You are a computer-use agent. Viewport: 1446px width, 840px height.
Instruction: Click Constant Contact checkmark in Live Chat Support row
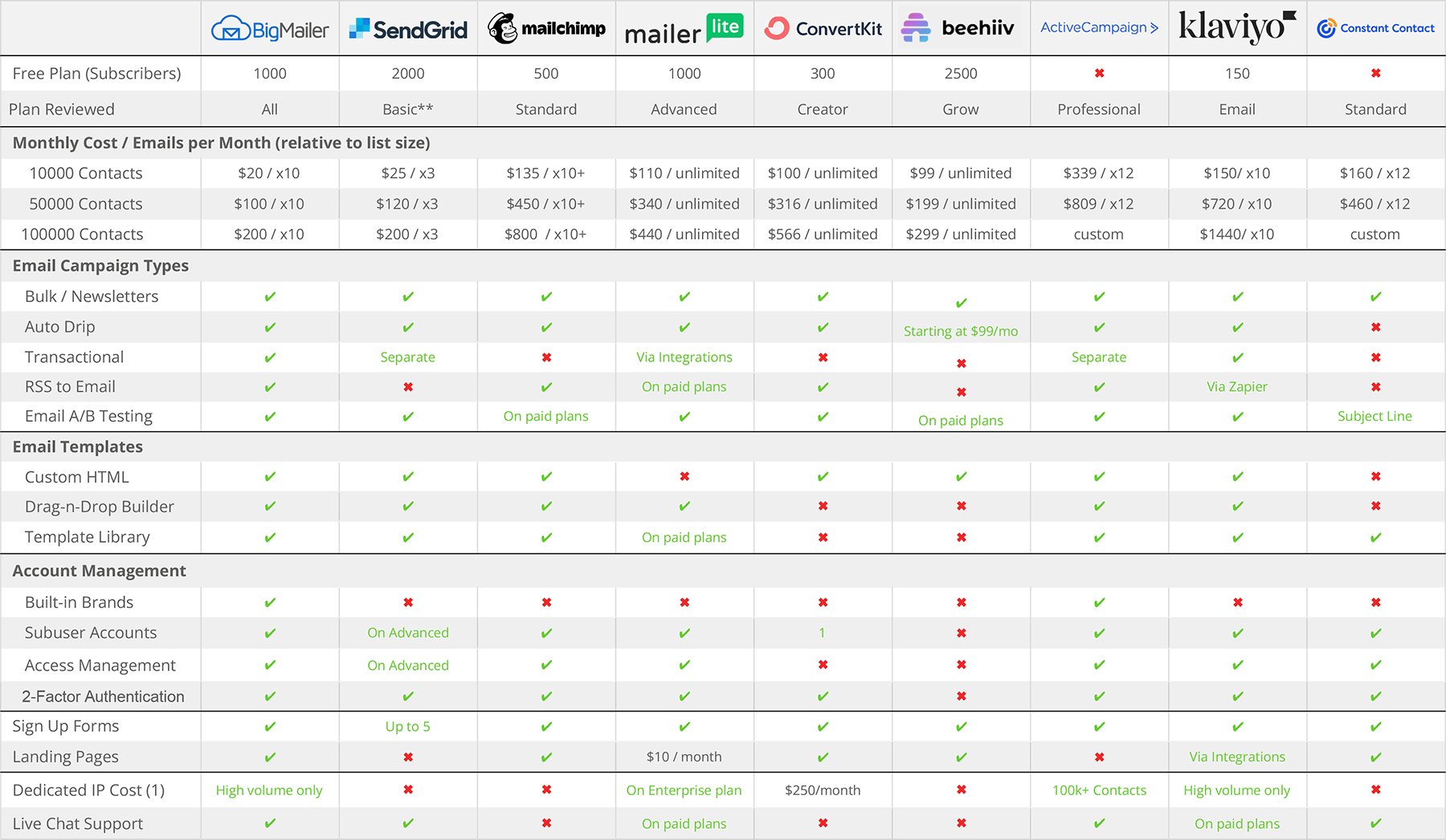1375,823
